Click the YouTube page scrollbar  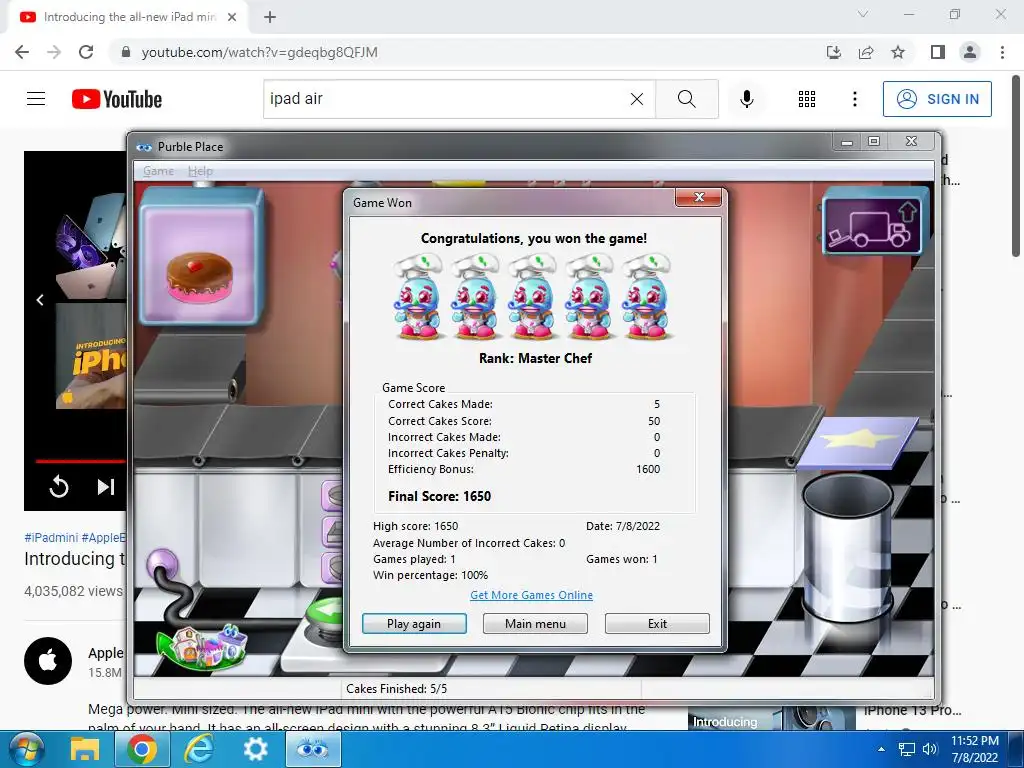tap(1016, 168)
